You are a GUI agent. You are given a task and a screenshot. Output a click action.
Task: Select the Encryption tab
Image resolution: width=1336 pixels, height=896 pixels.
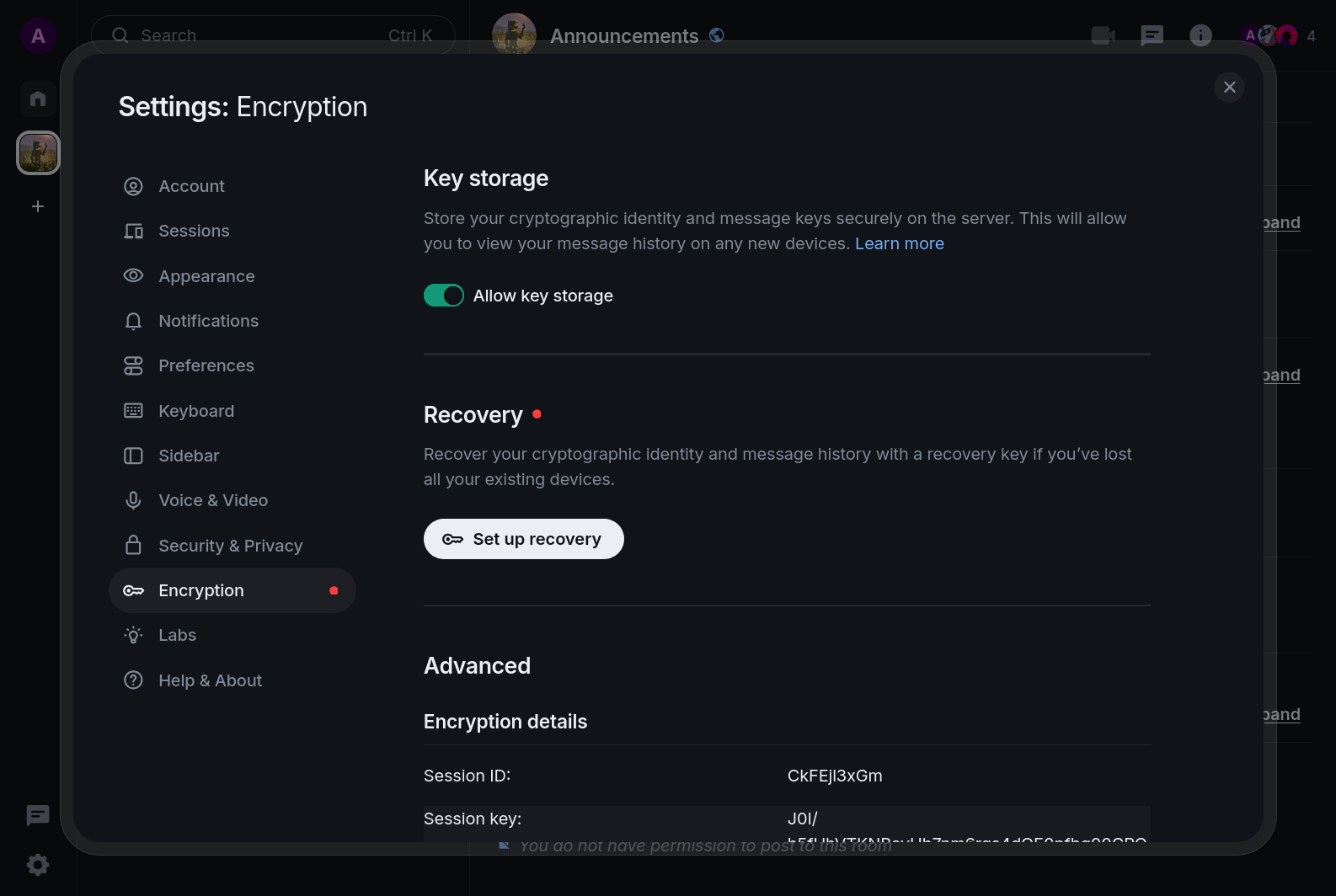201,590
